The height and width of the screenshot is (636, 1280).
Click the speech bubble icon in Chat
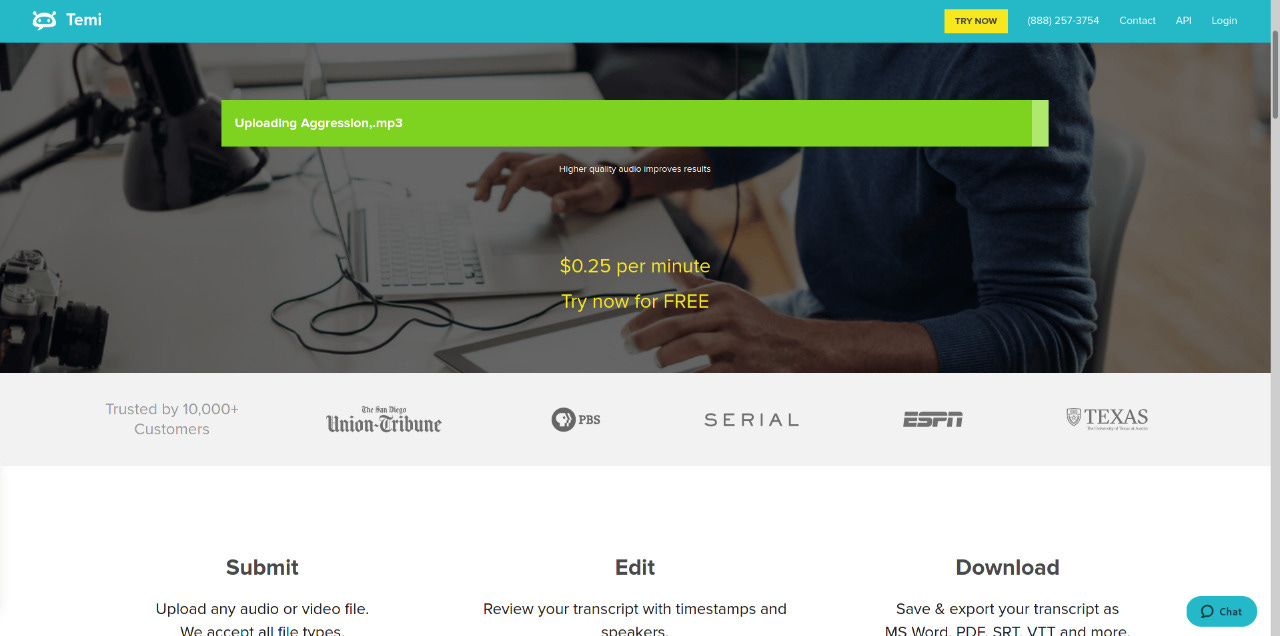point(1206,611)
